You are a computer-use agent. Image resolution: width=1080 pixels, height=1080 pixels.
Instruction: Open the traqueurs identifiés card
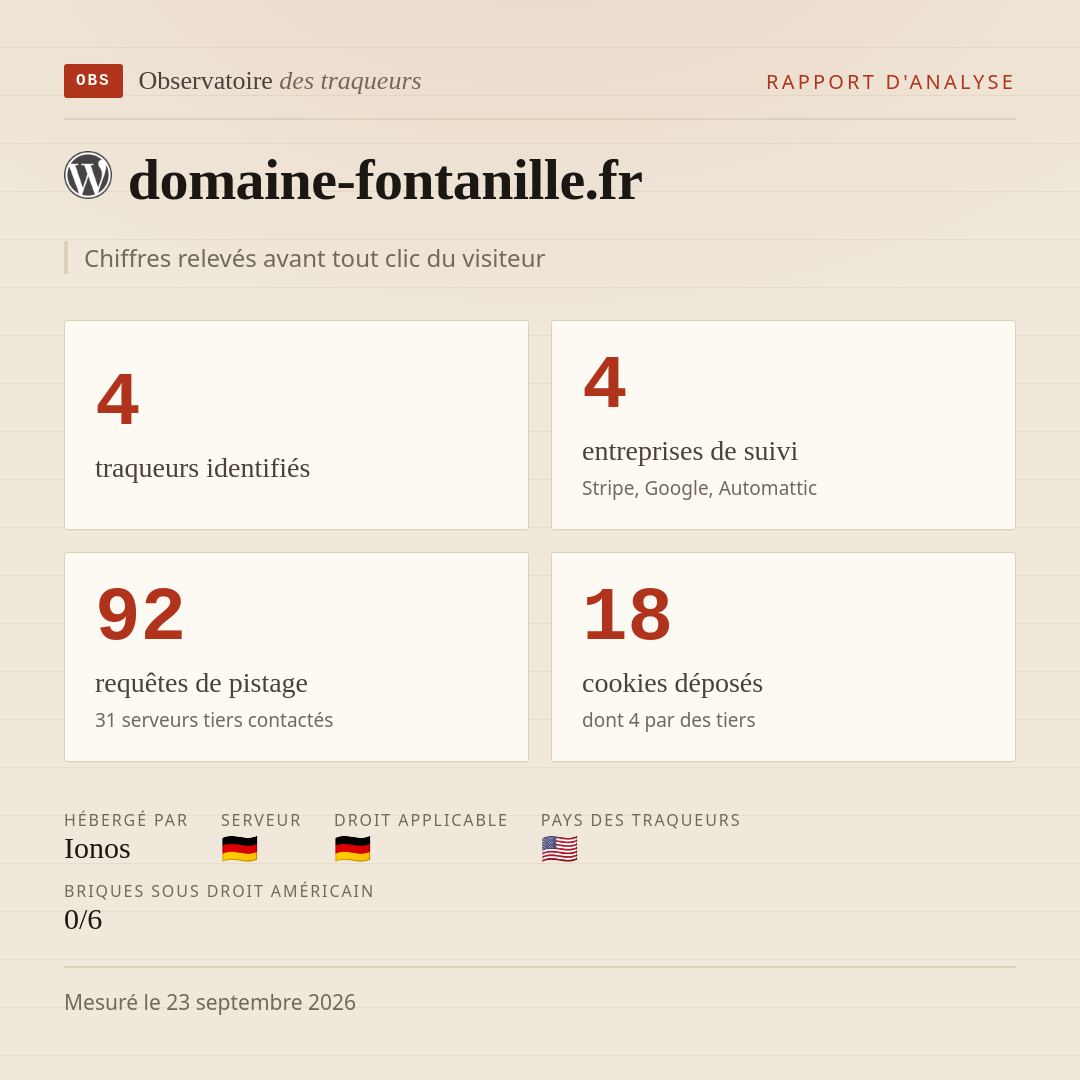tap(296, 425)
